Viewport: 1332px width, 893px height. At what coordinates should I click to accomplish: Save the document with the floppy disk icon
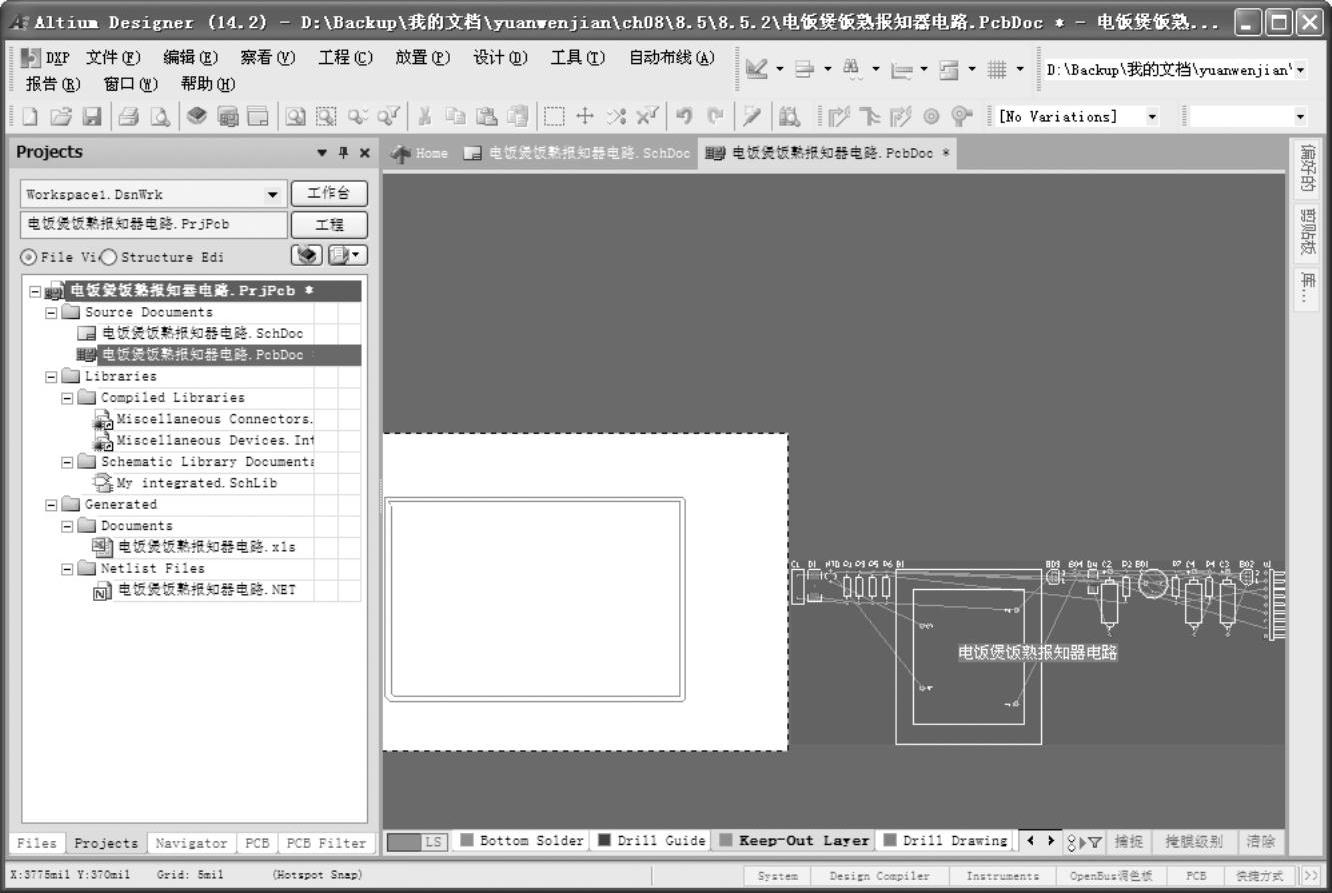(x=92, y=117)
